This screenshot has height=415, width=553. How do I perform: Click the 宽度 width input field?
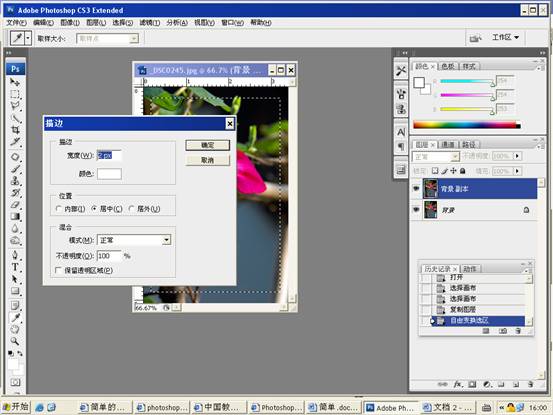coord(109,155)
